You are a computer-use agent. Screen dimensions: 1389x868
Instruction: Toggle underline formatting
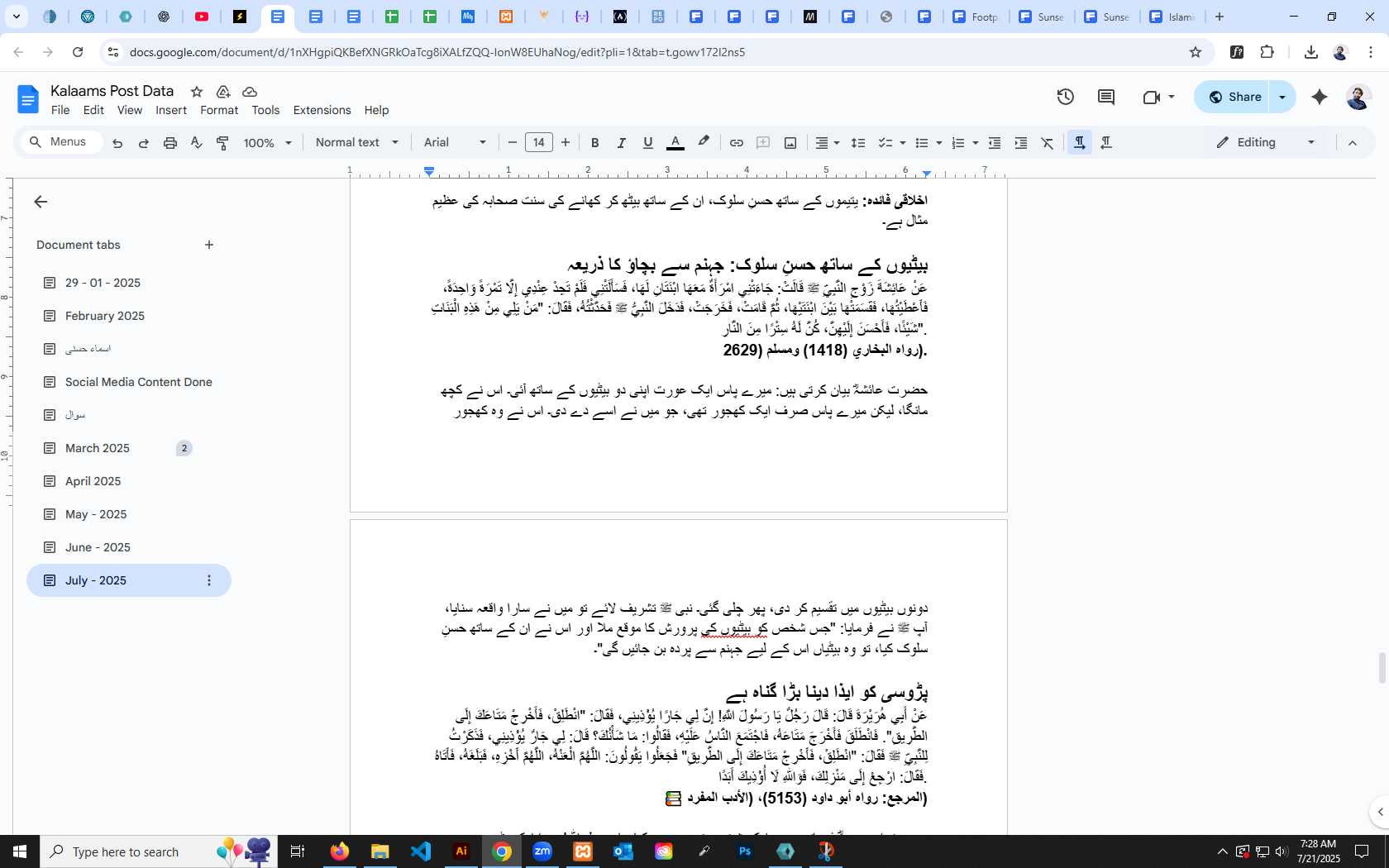click(x=648, y=143)
